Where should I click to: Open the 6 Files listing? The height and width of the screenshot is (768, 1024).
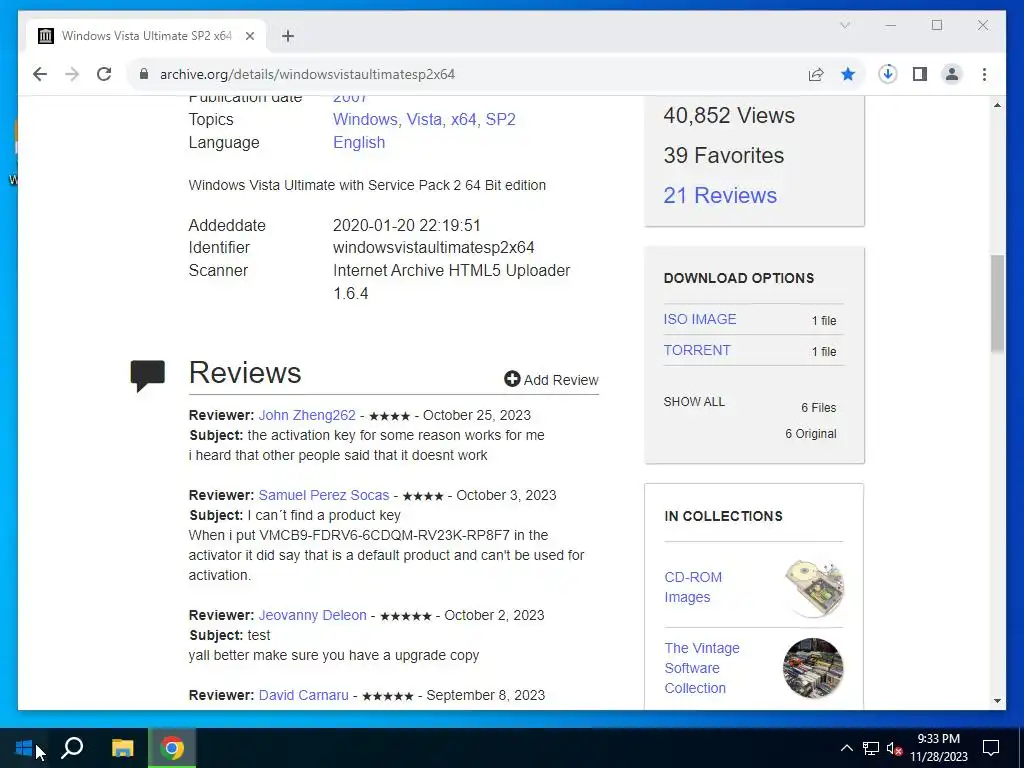pyautogui.click(x=818, y=408)
